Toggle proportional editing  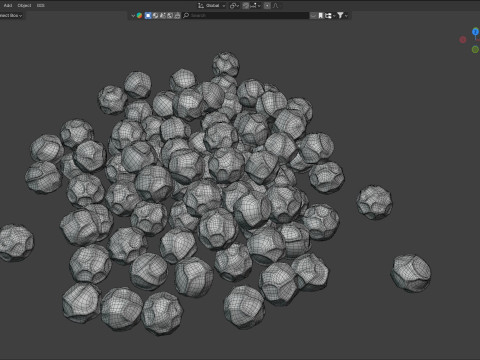tap(267, 6)
